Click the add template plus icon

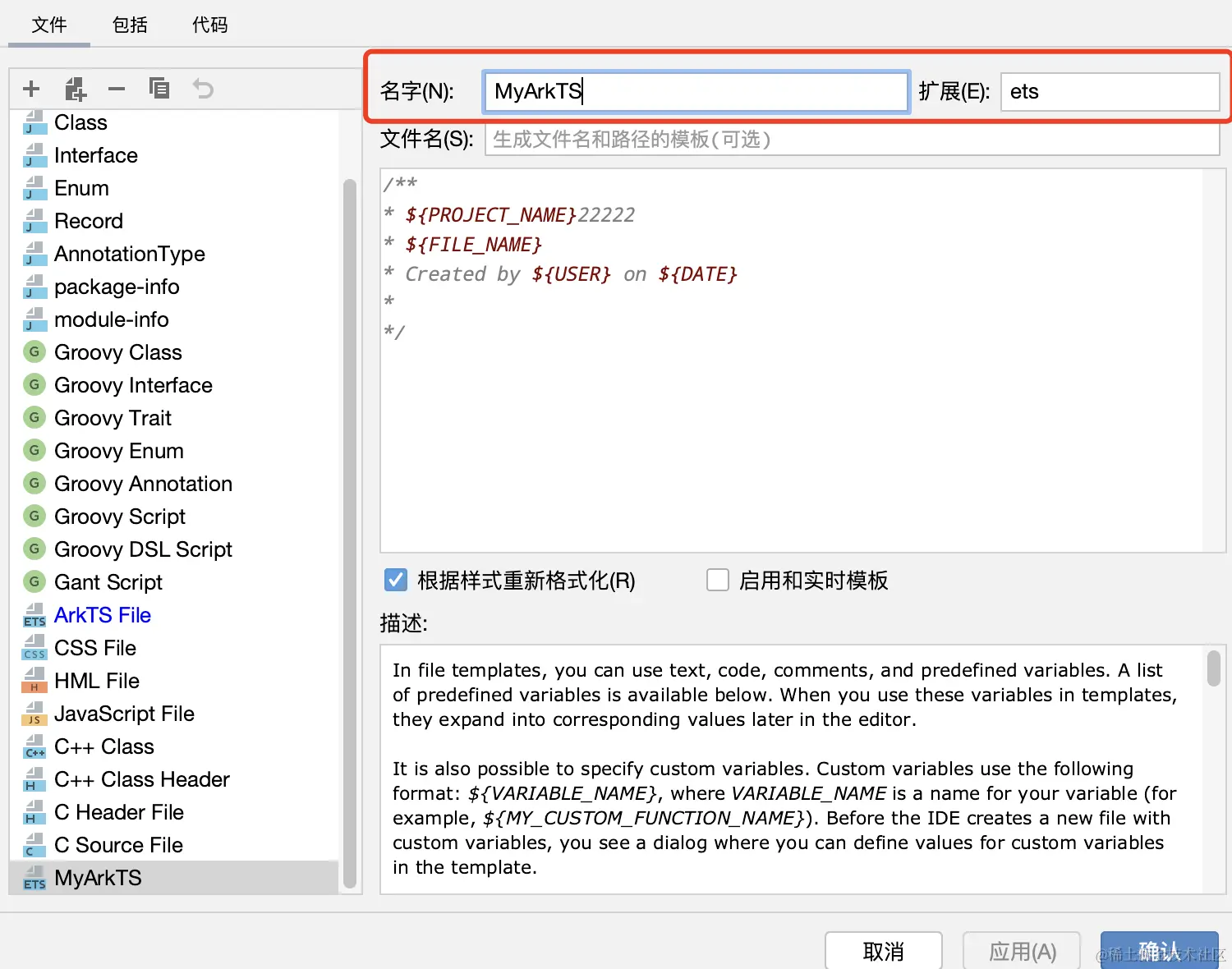point(31,89)
